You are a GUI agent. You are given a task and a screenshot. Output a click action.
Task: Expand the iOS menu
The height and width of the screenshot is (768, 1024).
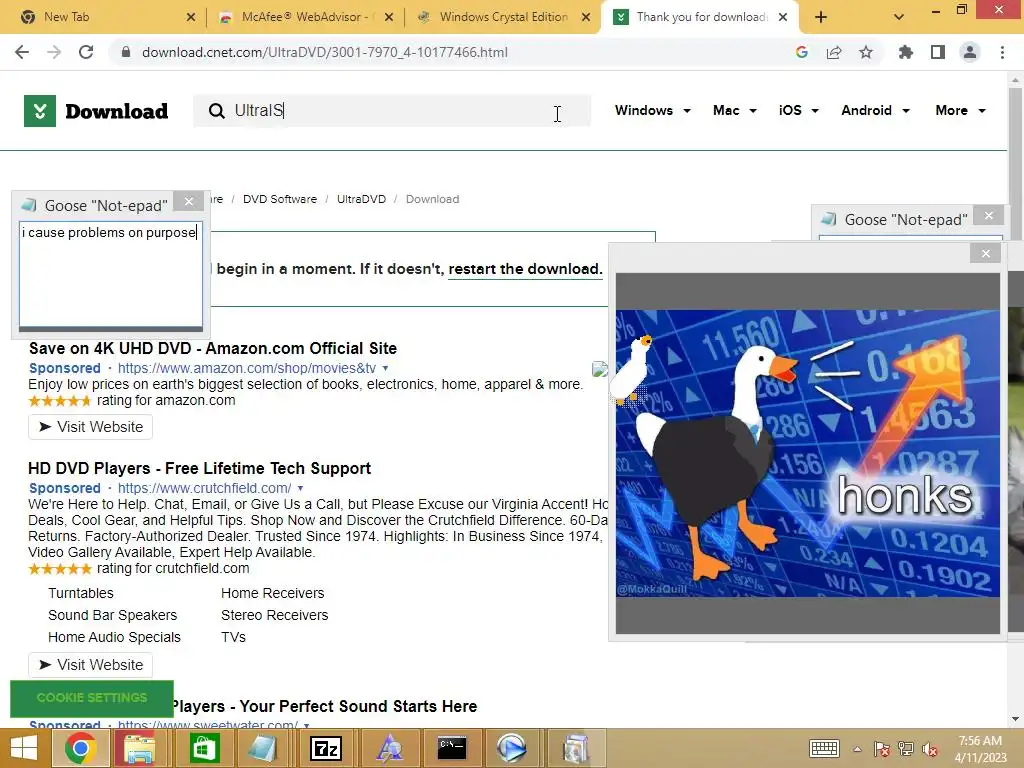tap(798, 110)
